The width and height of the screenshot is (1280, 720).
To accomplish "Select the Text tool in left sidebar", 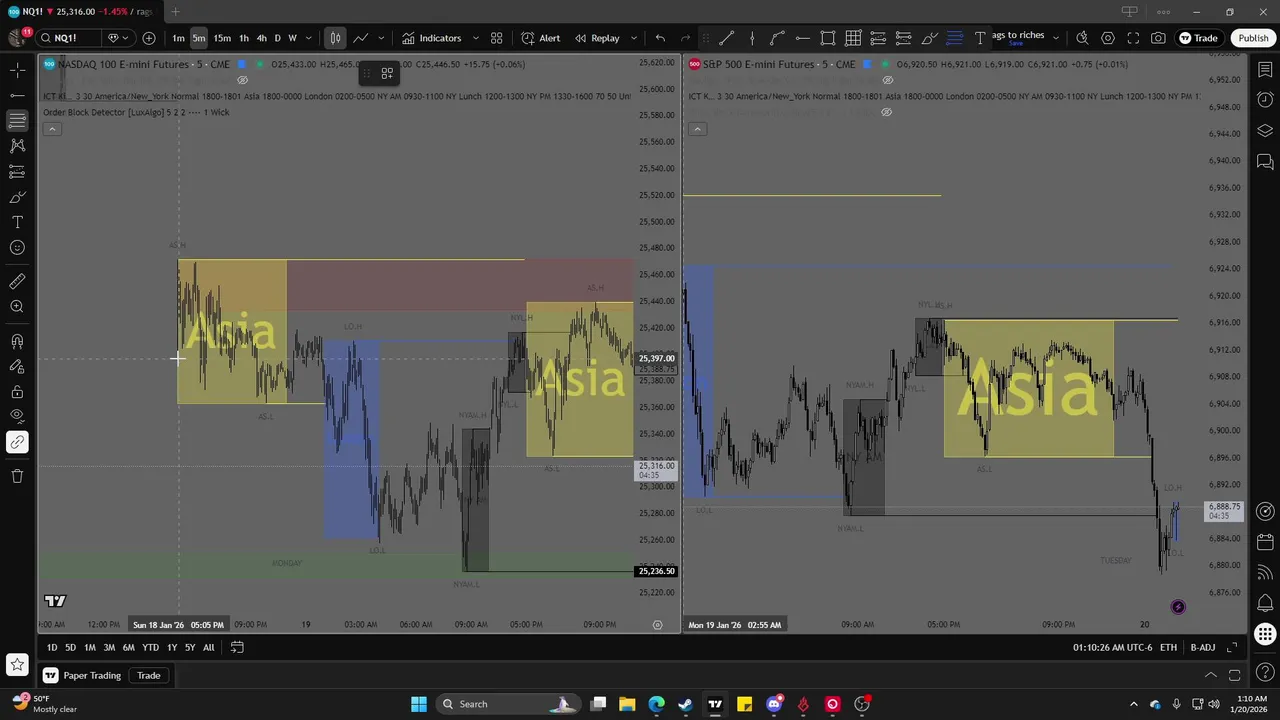I will [x=17, y=222].
